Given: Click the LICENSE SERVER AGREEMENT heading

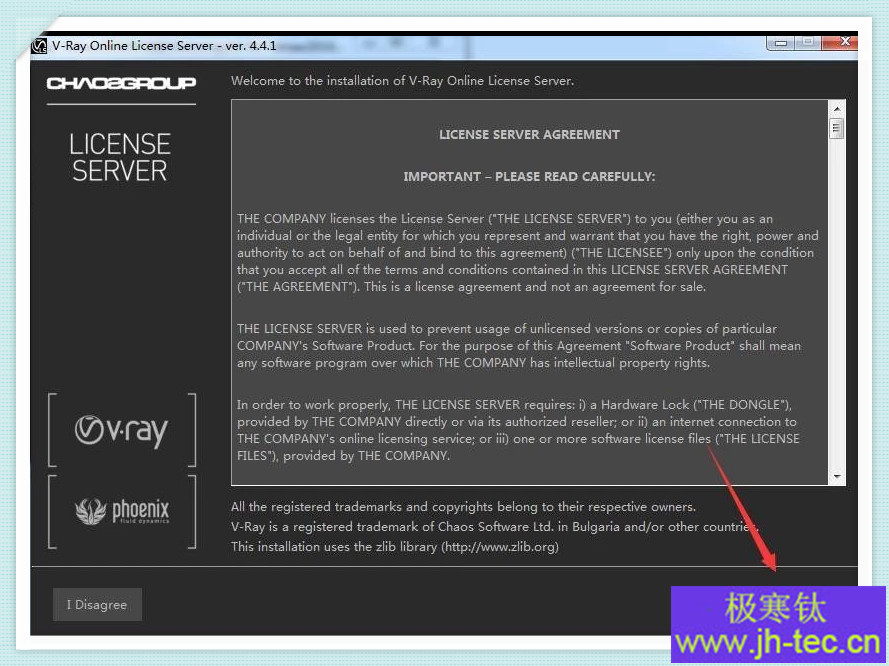Looking at the screenshot, I should tap(529, 135).
